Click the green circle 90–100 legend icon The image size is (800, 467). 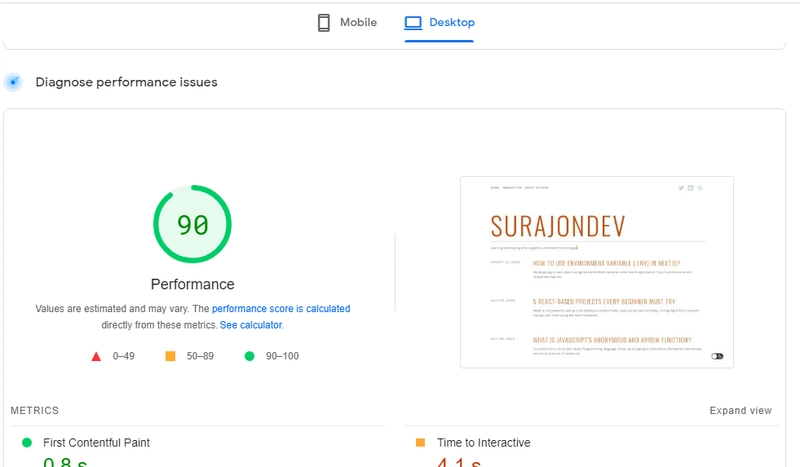tap(249, 356)
